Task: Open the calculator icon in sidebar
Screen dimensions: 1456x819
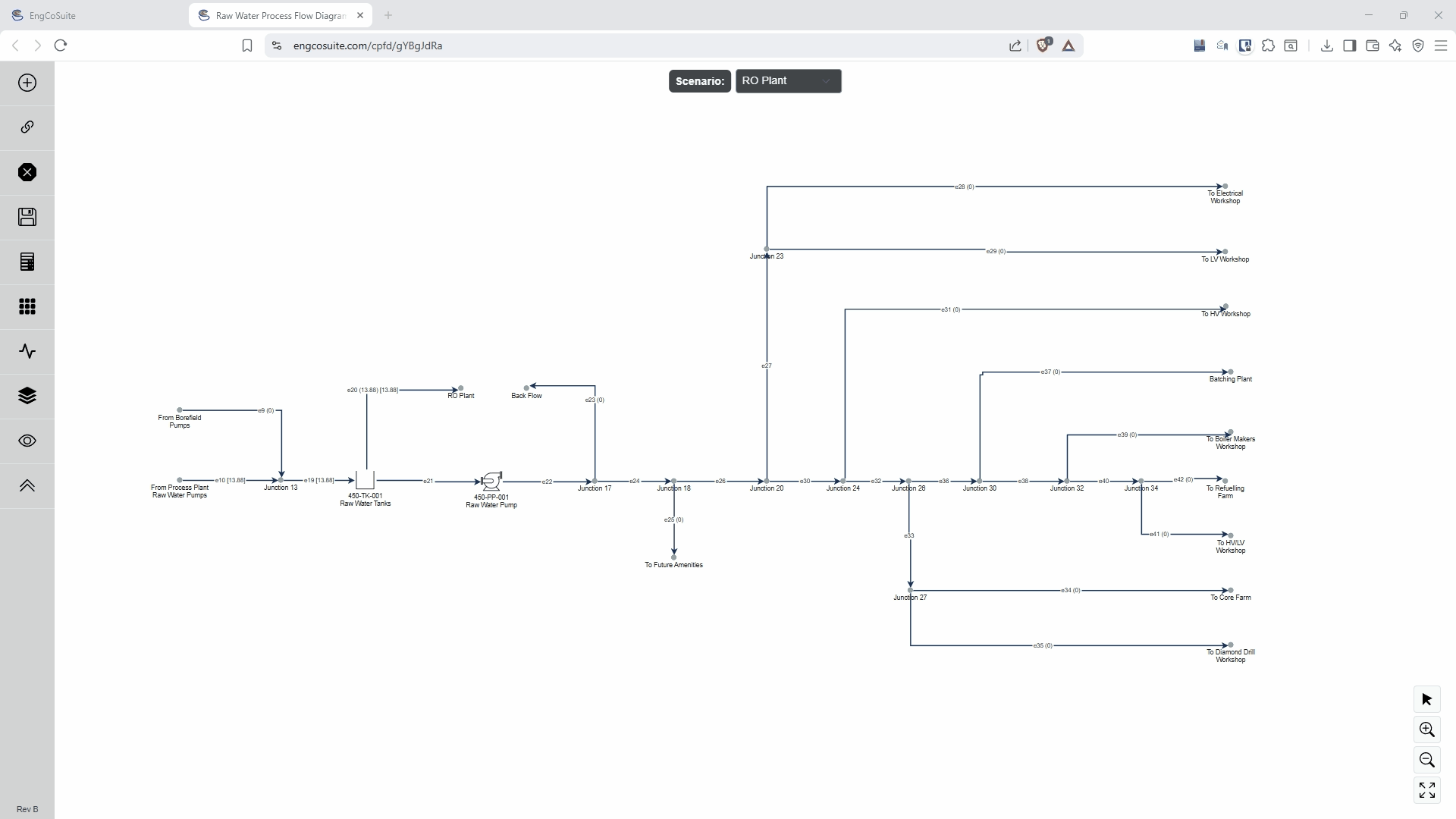Action: point(27,262)
